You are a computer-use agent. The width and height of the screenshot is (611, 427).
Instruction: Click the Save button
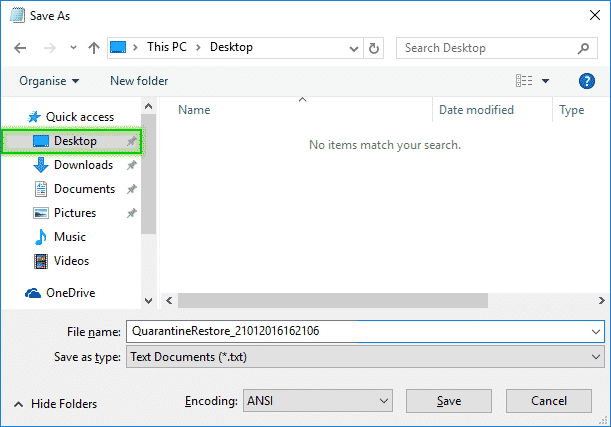click(449, 373)
